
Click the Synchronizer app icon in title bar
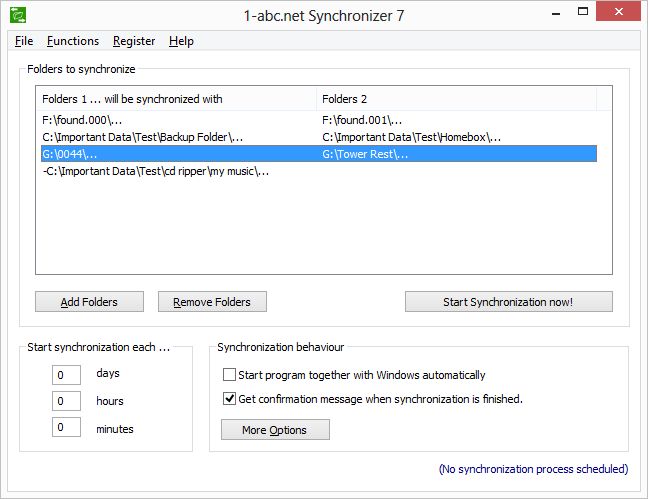tap(18, 15)
